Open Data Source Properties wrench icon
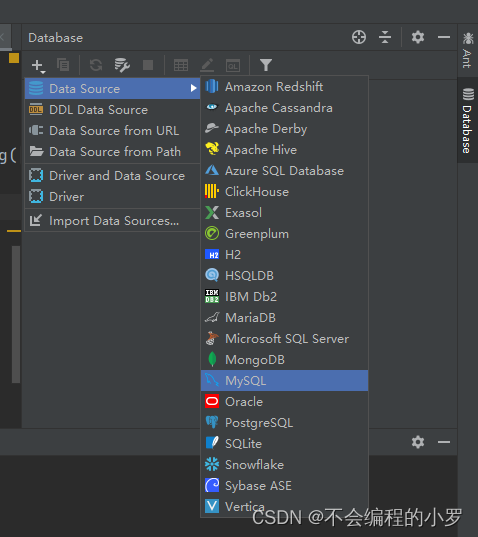 [122, 65]
